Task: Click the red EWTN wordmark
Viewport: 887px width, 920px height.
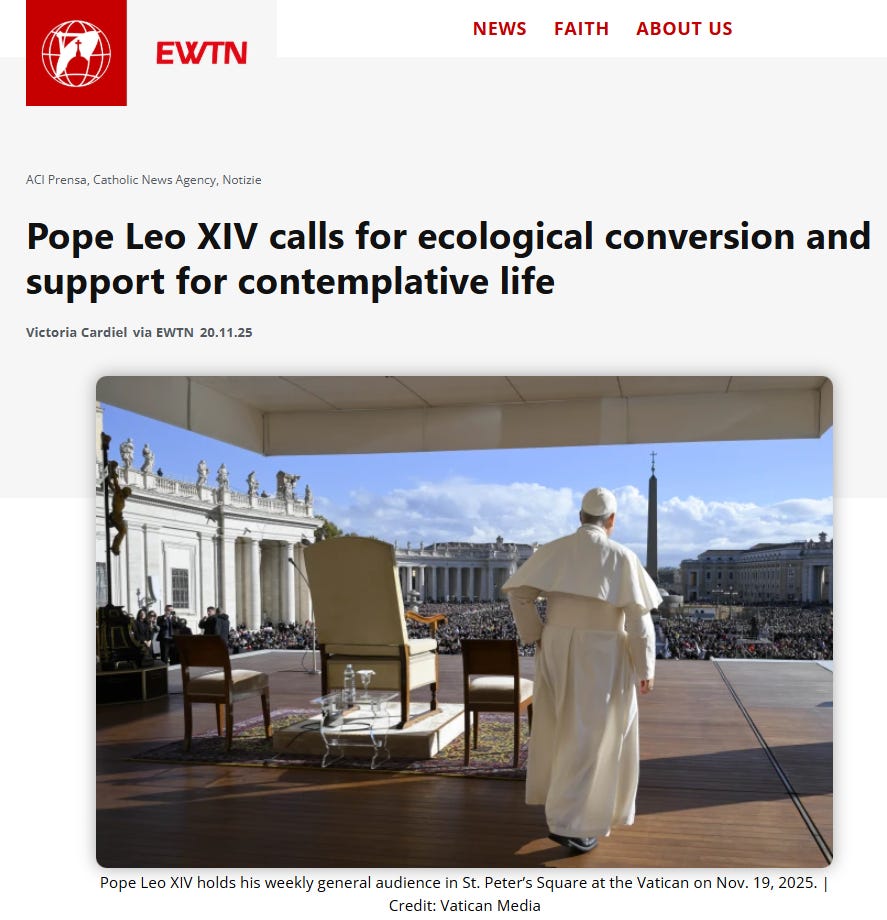Action: (201, 53)
